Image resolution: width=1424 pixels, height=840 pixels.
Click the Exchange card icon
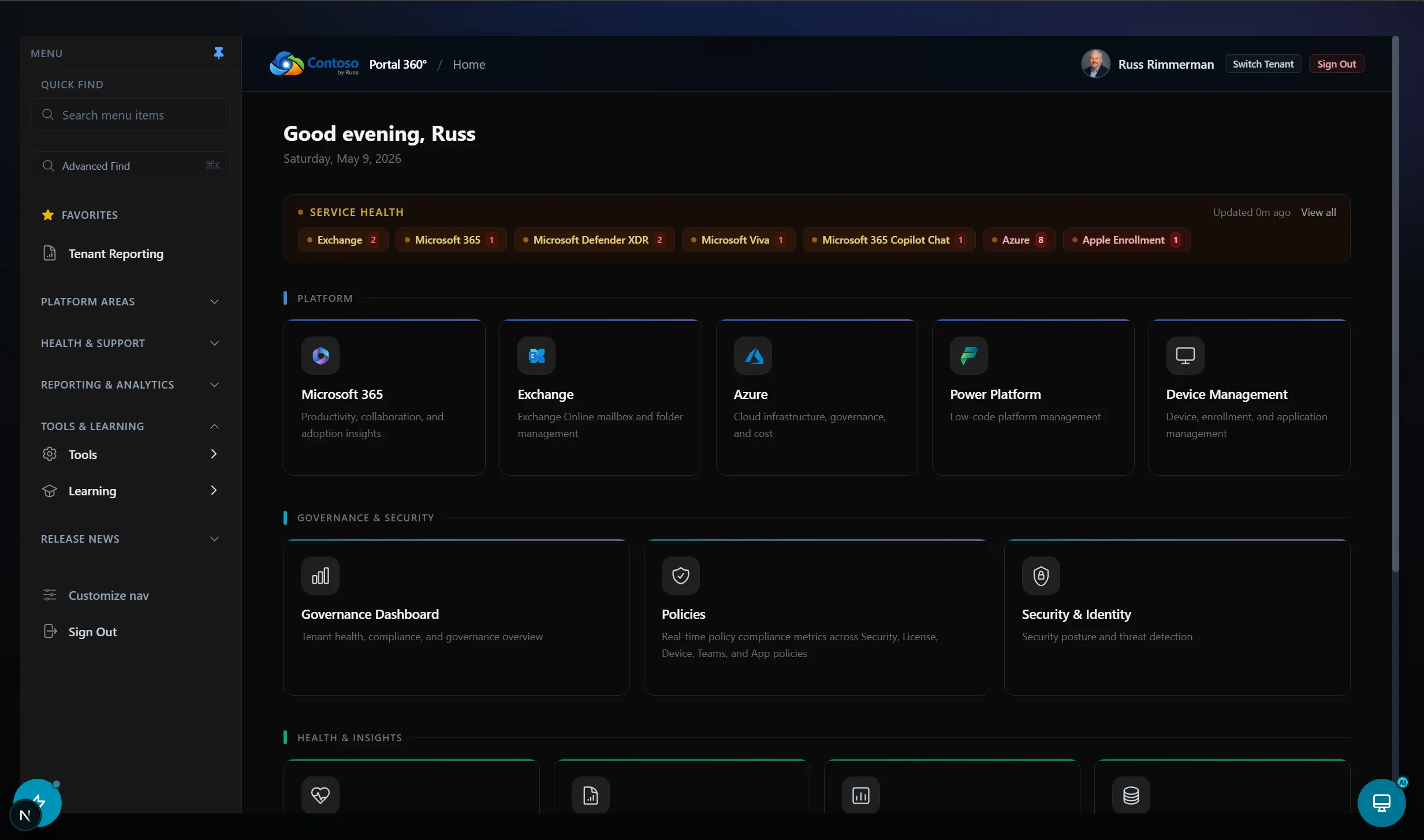tap(536, 356)
